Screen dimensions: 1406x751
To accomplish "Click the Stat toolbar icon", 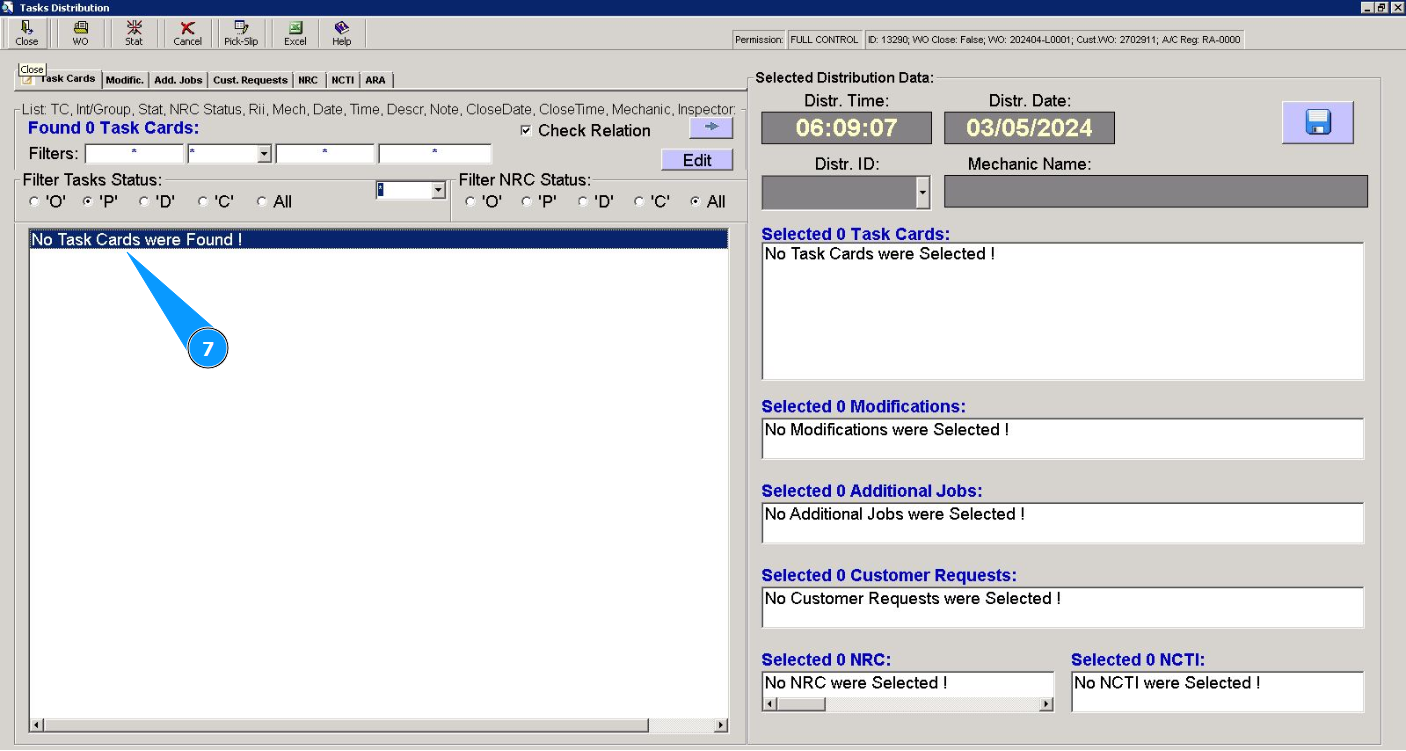I will [134, 33].
